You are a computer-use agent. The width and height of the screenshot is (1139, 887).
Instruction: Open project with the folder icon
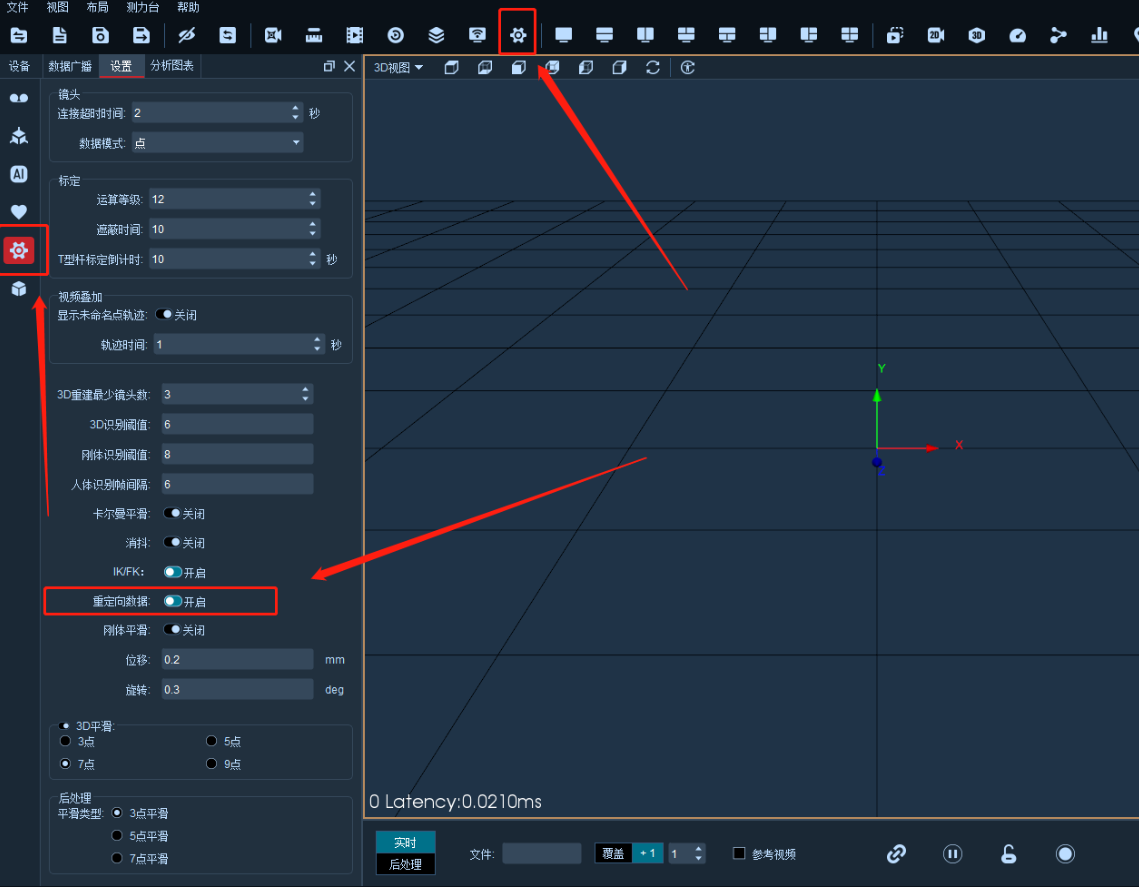pyautogui.click(x=19, y=35)
